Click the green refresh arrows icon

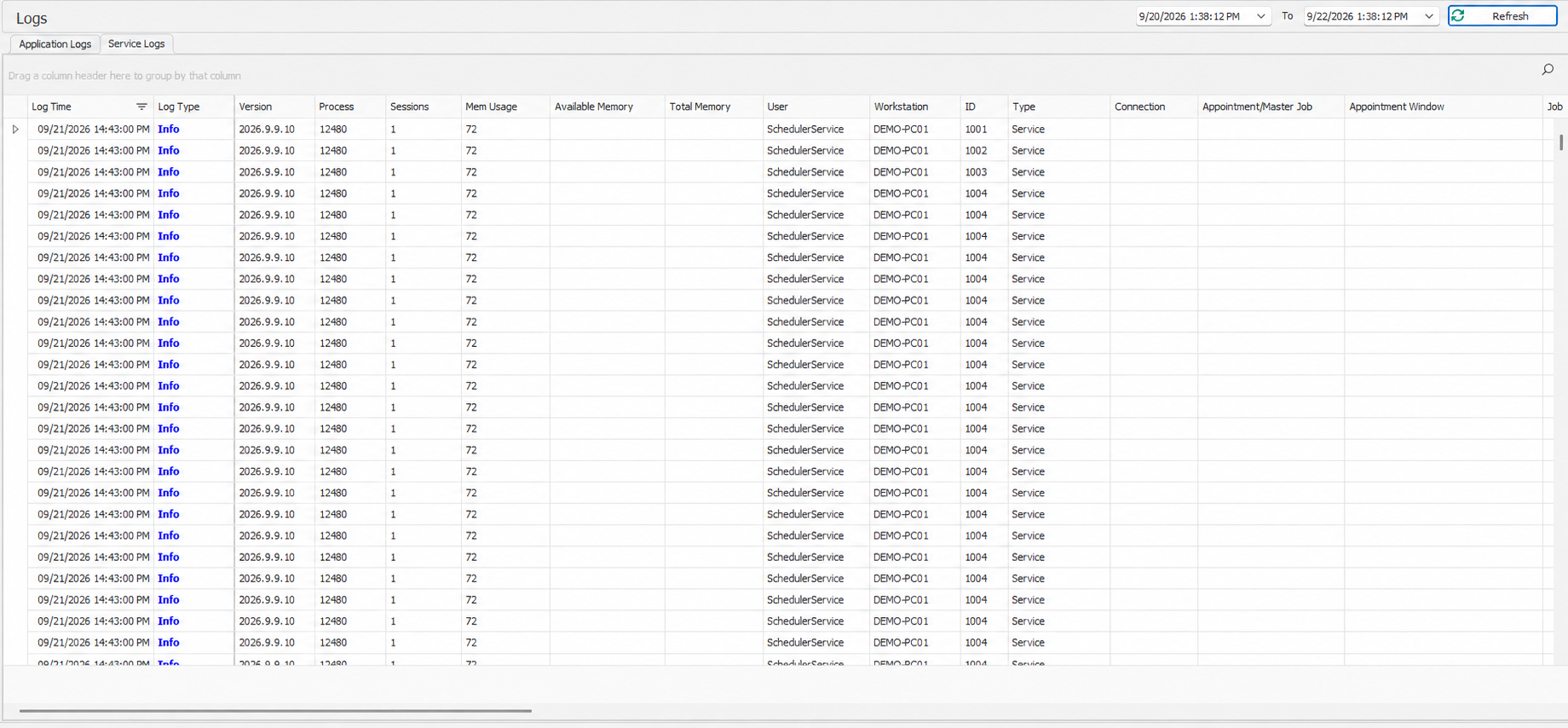1458,16
